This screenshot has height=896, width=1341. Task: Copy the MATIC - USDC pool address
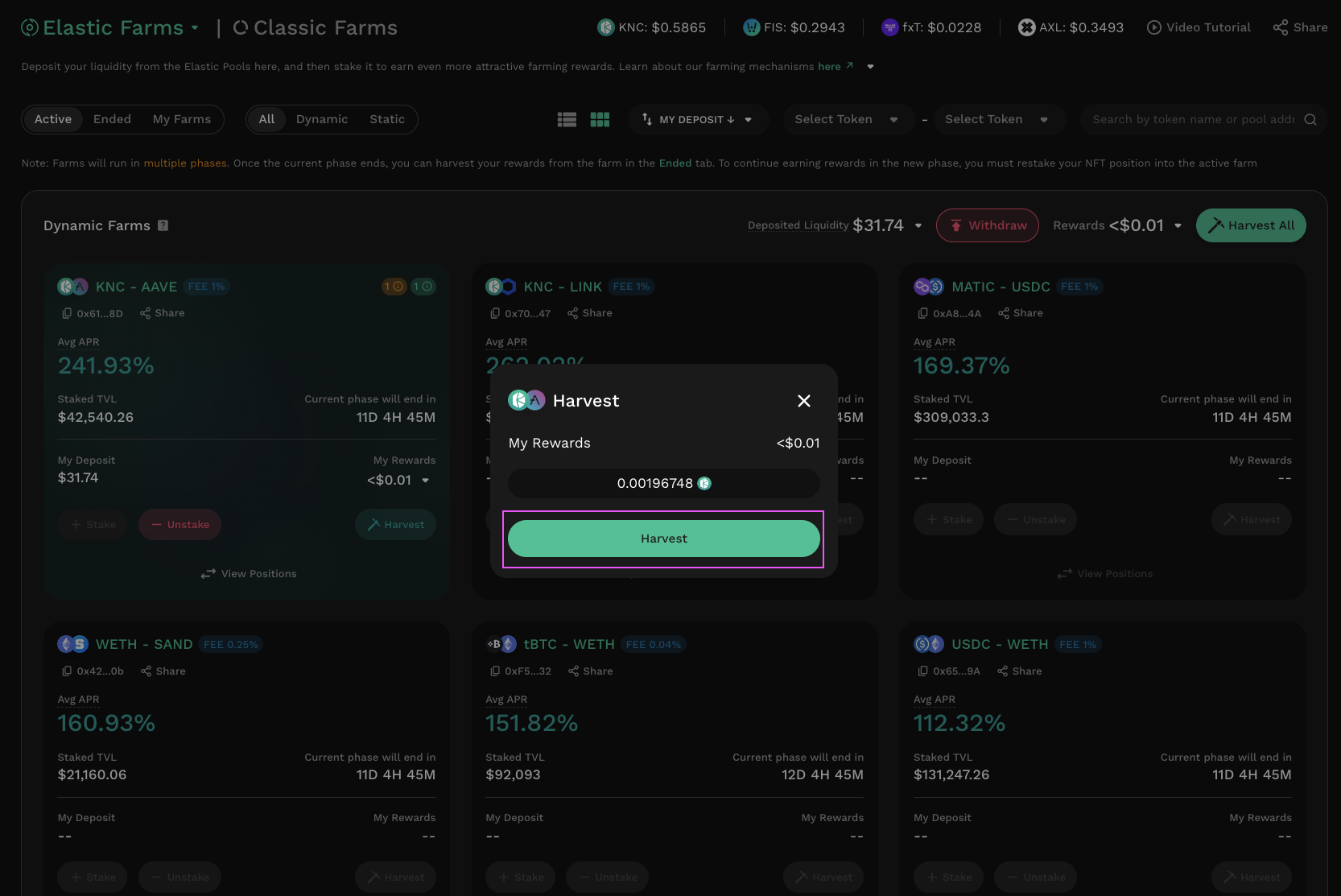[923, 313]
